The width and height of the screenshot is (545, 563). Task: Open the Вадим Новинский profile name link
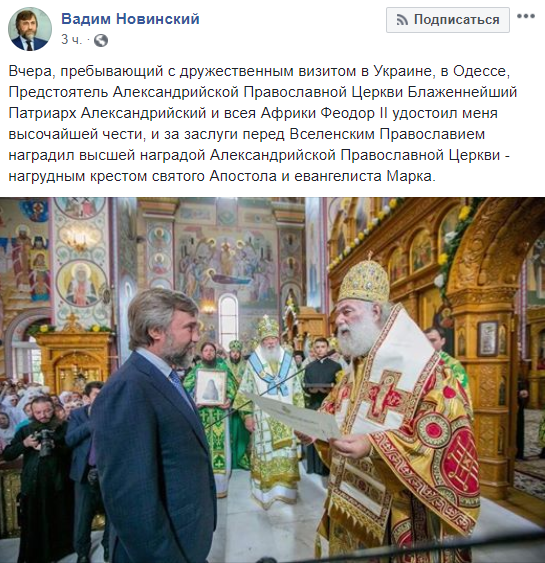[130, 19]
